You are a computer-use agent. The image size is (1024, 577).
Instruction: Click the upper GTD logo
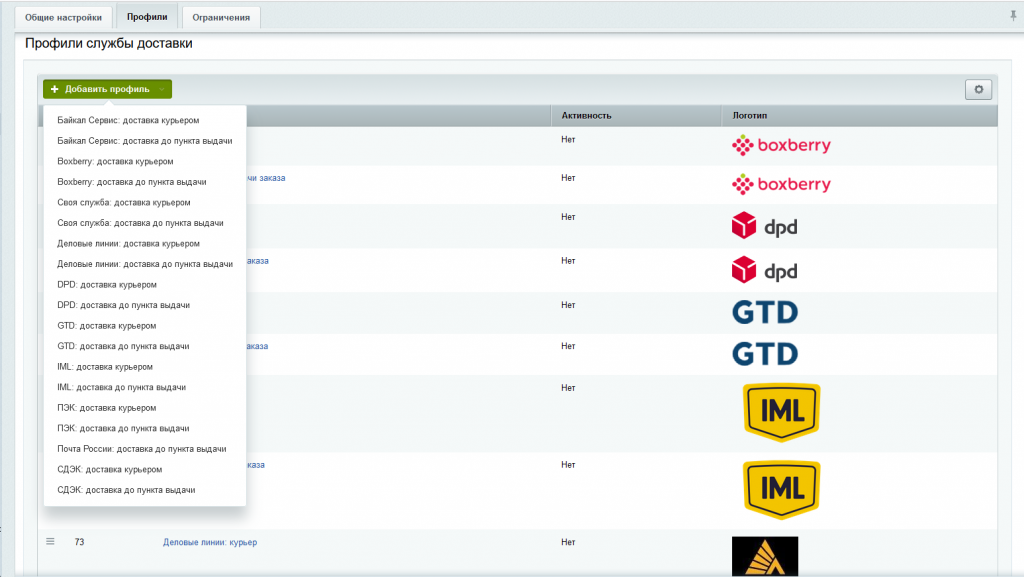[x=765, y=312]
